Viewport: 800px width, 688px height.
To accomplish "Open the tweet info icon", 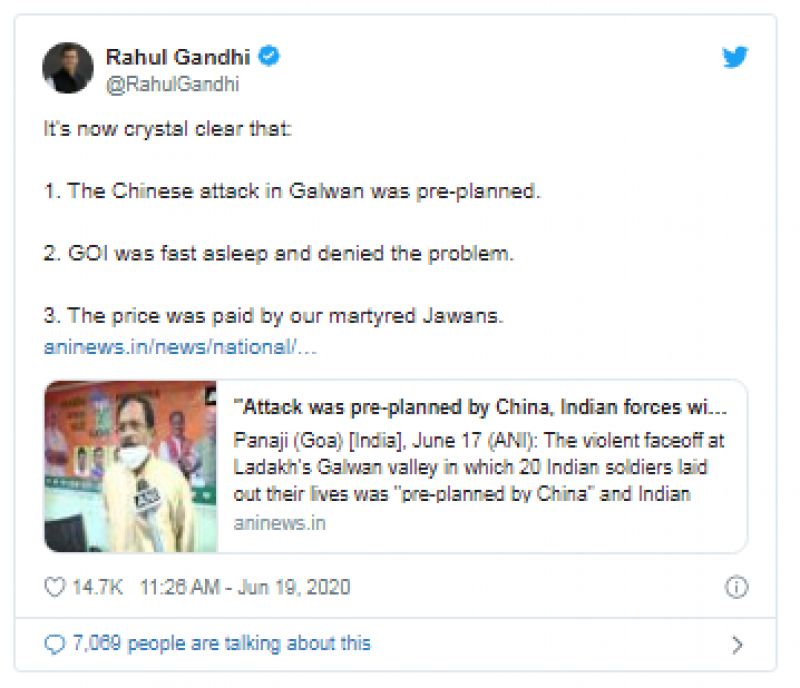I will [x=736, y=587].
